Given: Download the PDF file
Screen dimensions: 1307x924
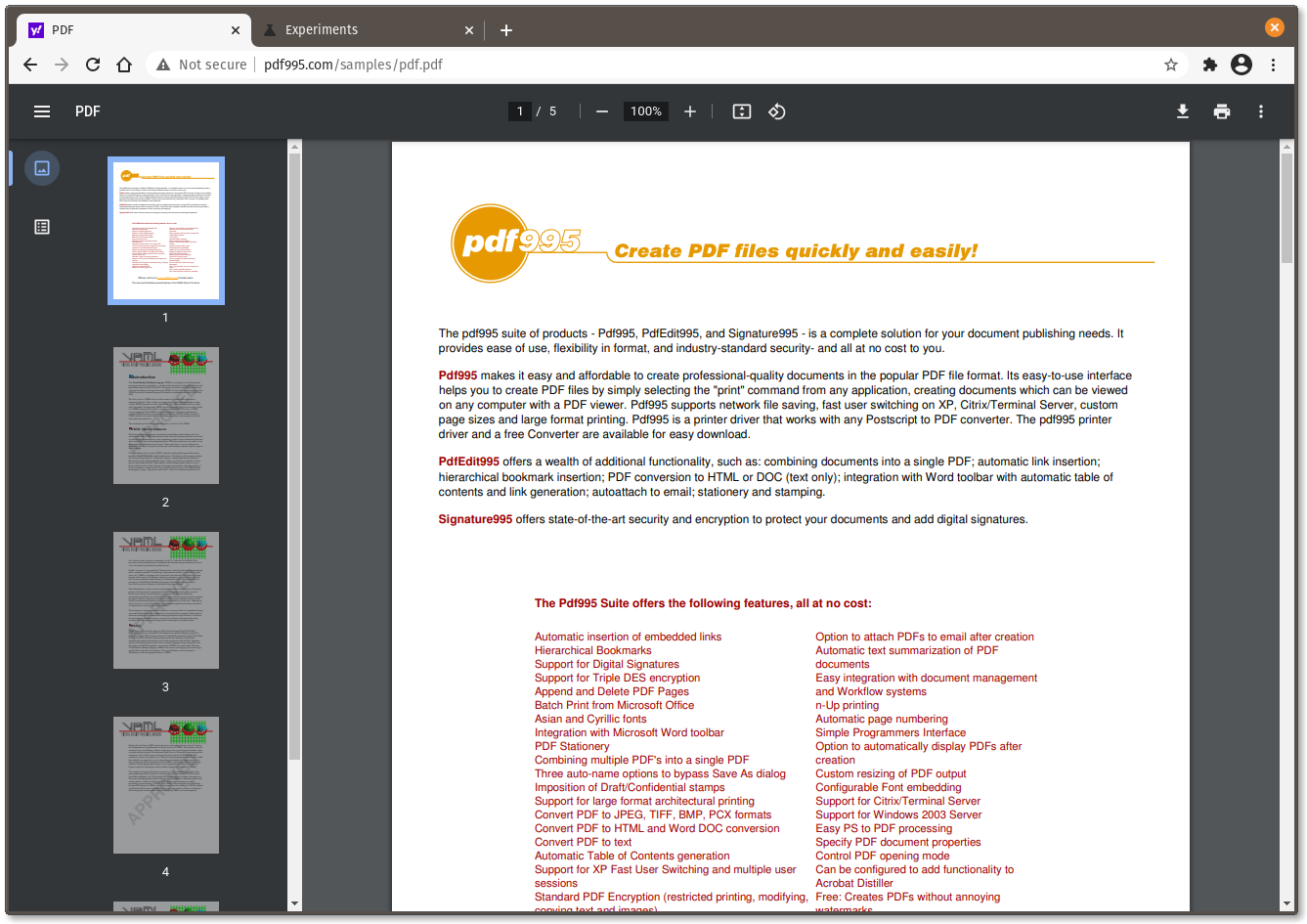Looking at the screenshot, I should [x=1183, y=111].
